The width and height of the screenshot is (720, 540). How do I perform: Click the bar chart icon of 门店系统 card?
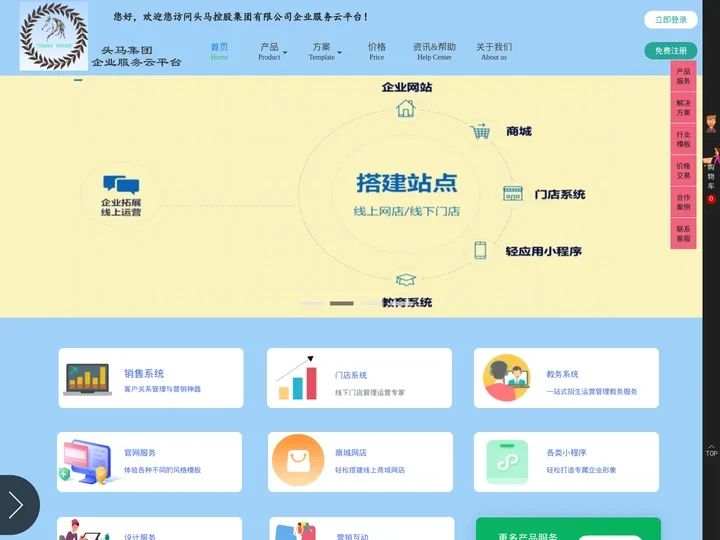(297, 378)
